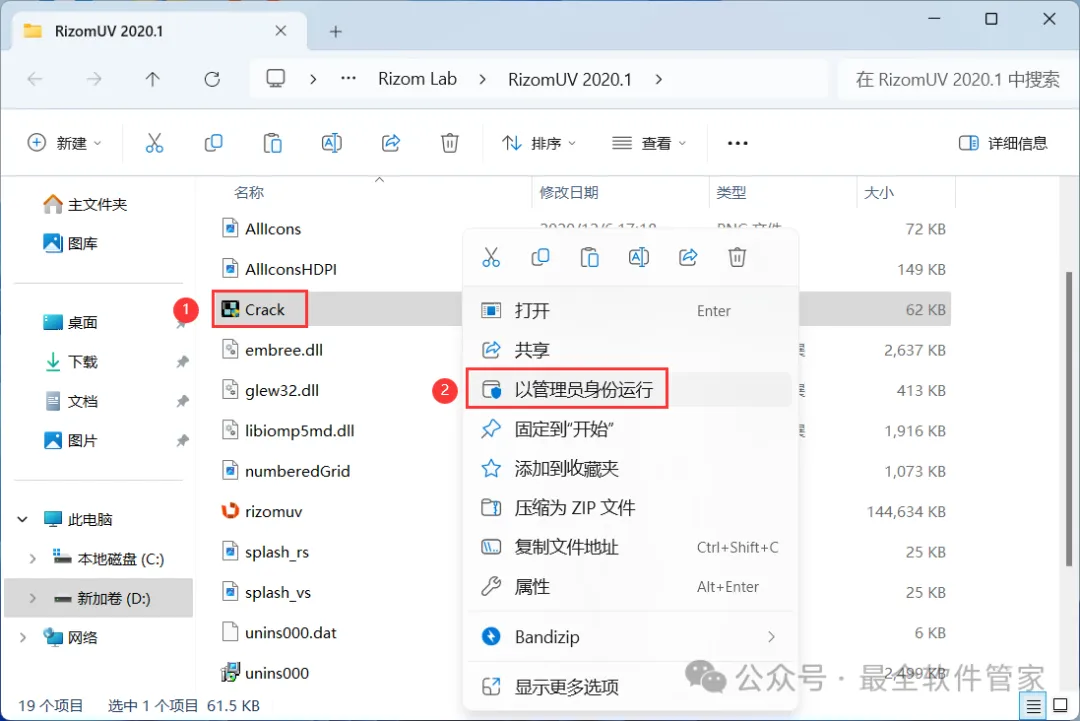
Task: Choose 压缩为 ZIP 文件 menu entry
Action: coord(630,508)
